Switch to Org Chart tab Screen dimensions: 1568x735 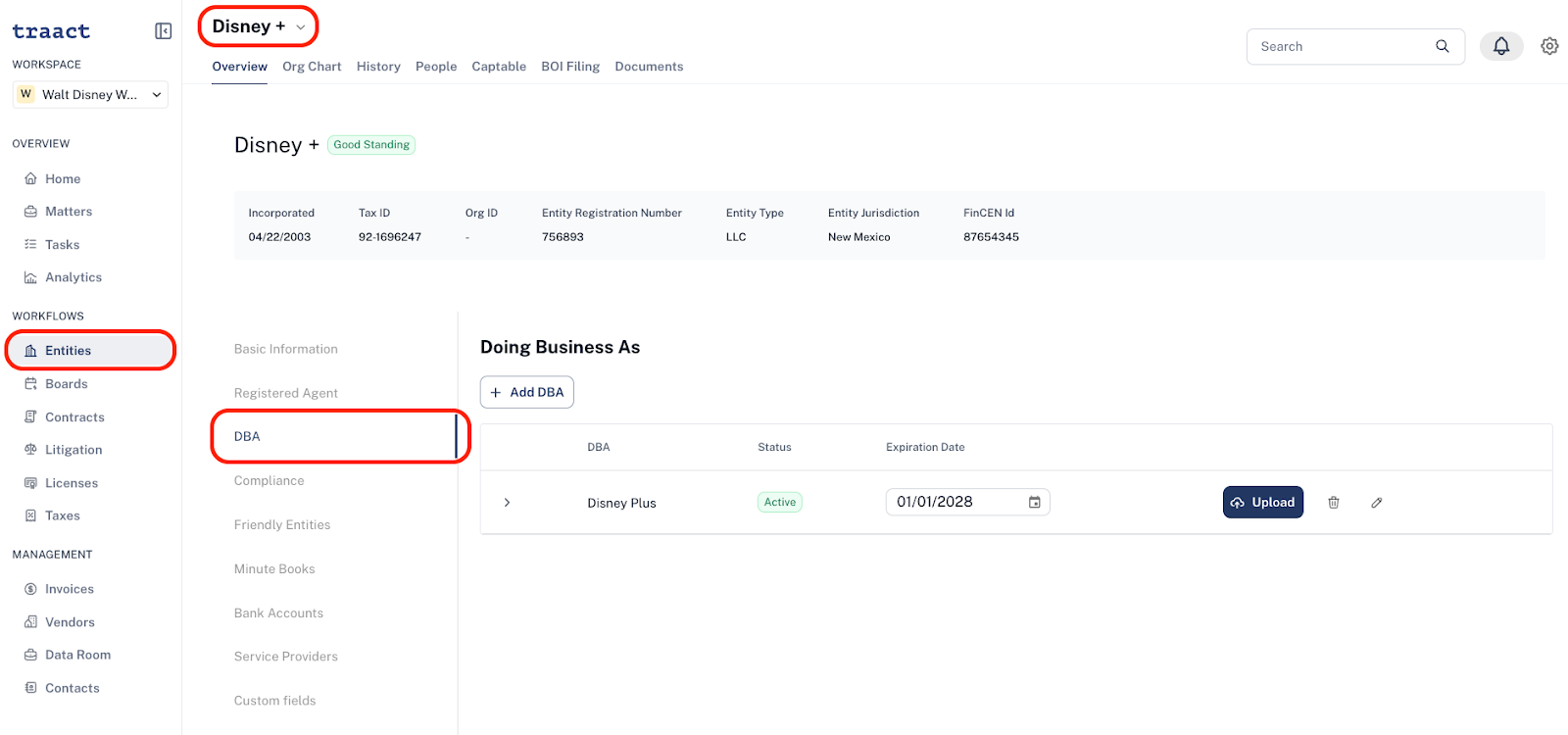tap(312, 67)
